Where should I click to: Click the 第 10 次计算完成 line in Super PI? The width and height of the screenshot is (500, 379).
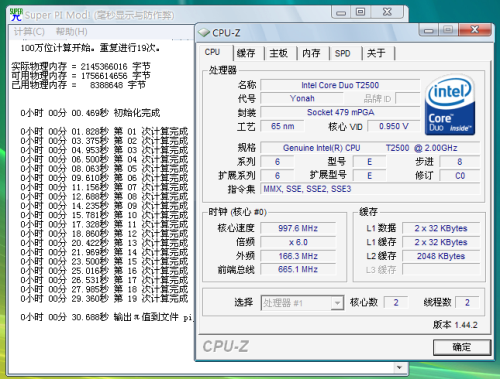click(104, 215)
